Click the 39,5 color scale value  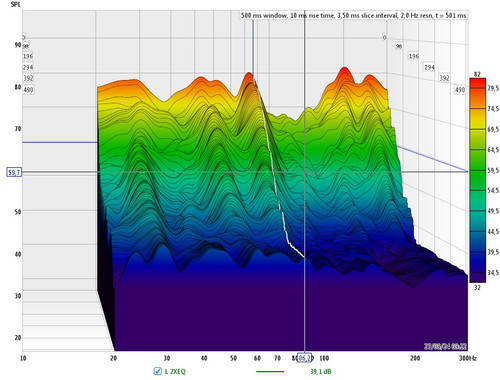(x=493, y=252)
